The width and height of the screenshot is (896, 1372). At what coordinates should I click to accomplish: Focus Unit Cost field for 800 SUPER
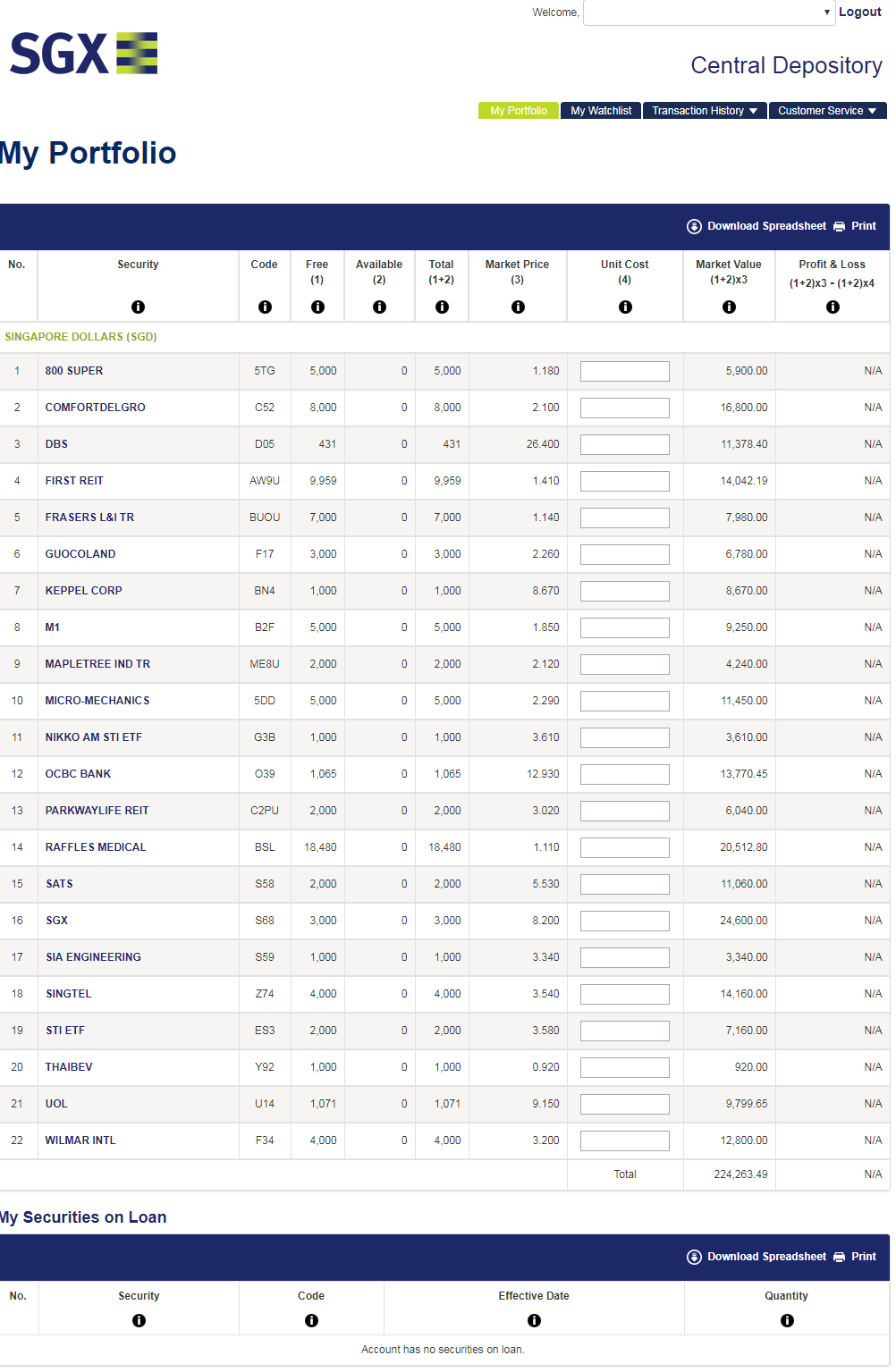(x=625, y=371)
